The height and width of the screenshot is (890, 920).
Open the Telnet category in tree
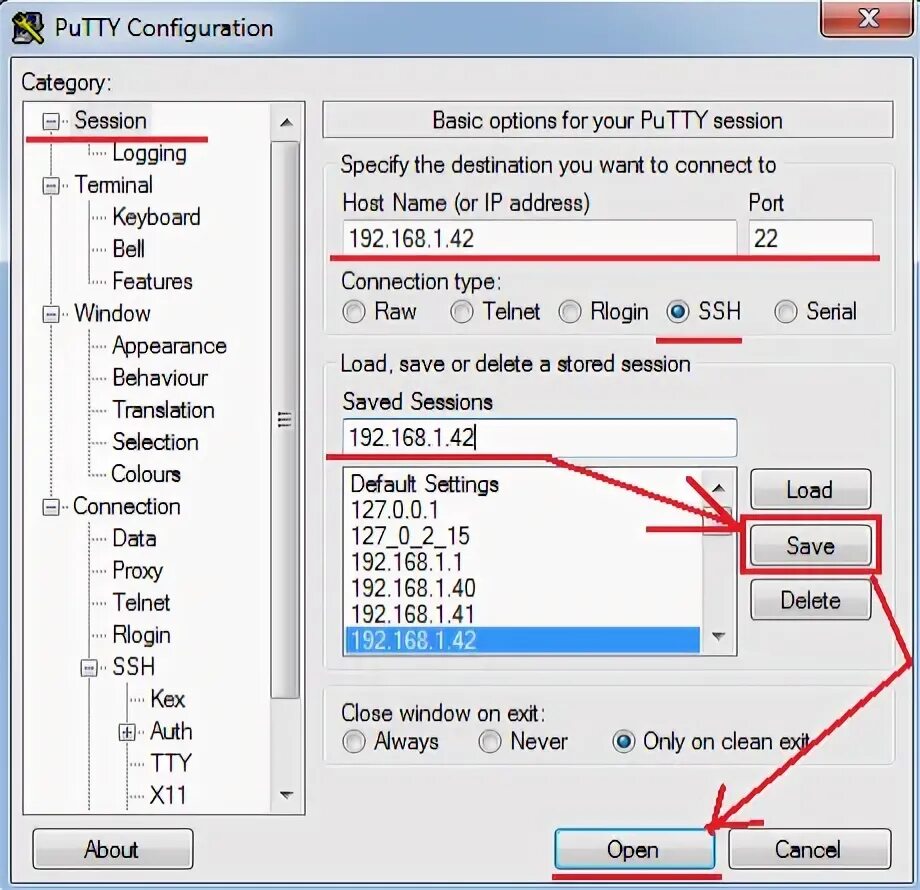[141, 603]
